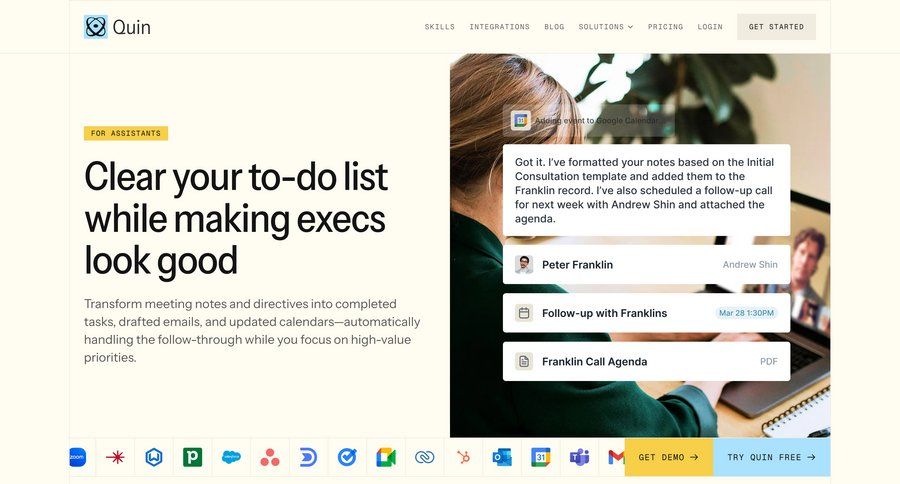The image size is (900, 484).
Task: Click Google Calendar icon in Adding event notice
Action: click(x=521, y=121)
